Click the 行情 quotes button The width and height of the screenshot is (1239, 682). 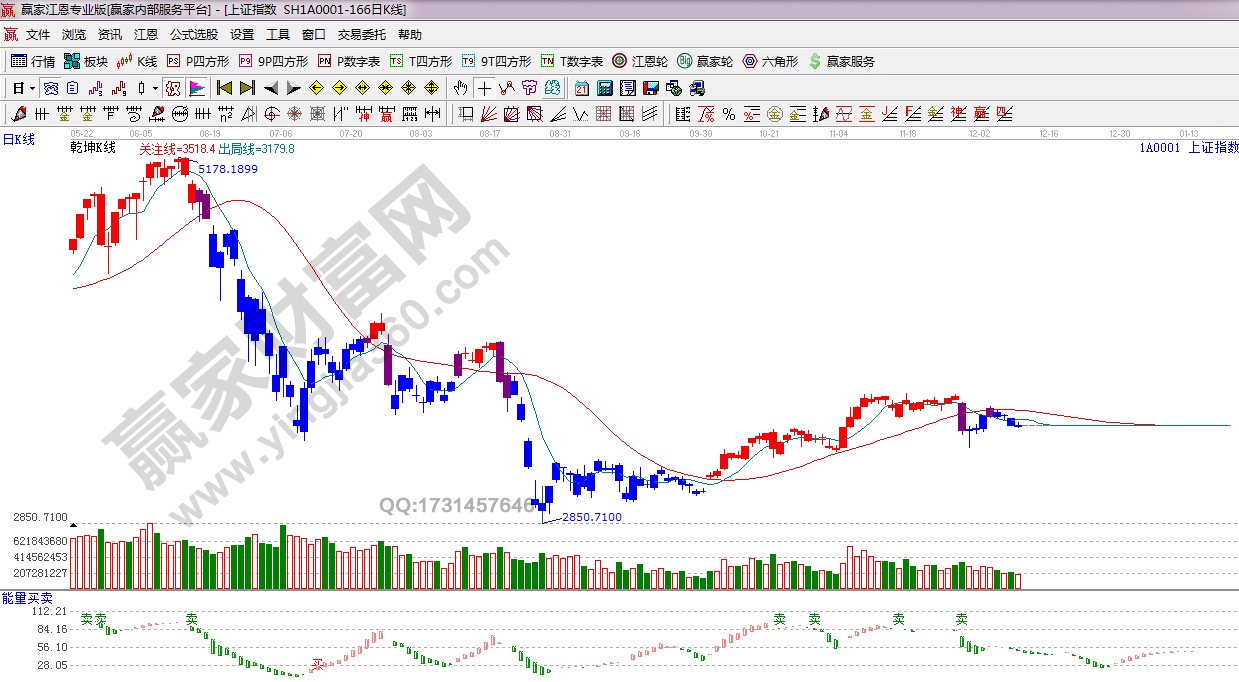(x=33, y=61)
